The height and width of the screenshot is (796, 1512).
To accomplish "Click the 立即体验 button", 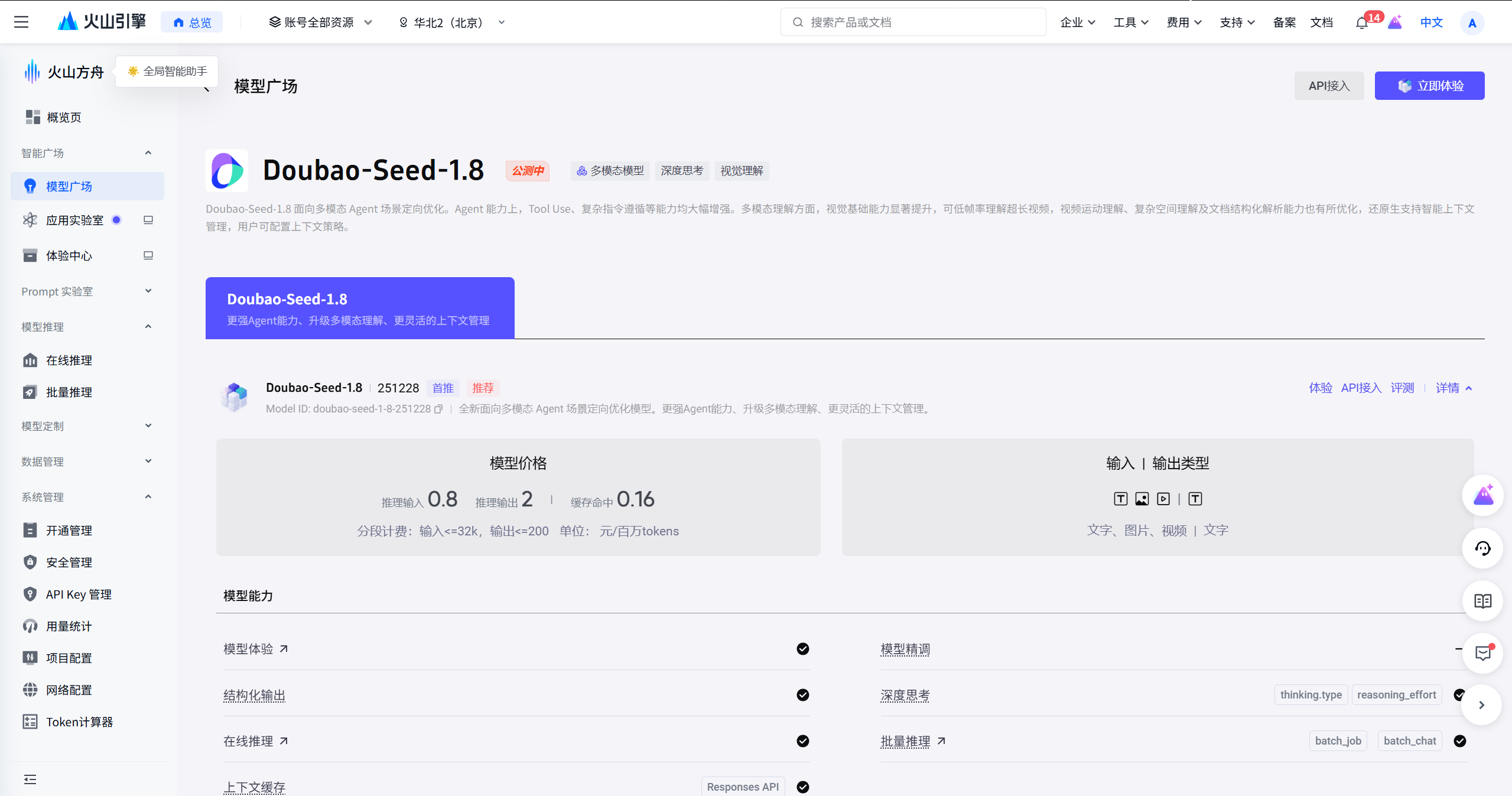I will pos(1429,86).
